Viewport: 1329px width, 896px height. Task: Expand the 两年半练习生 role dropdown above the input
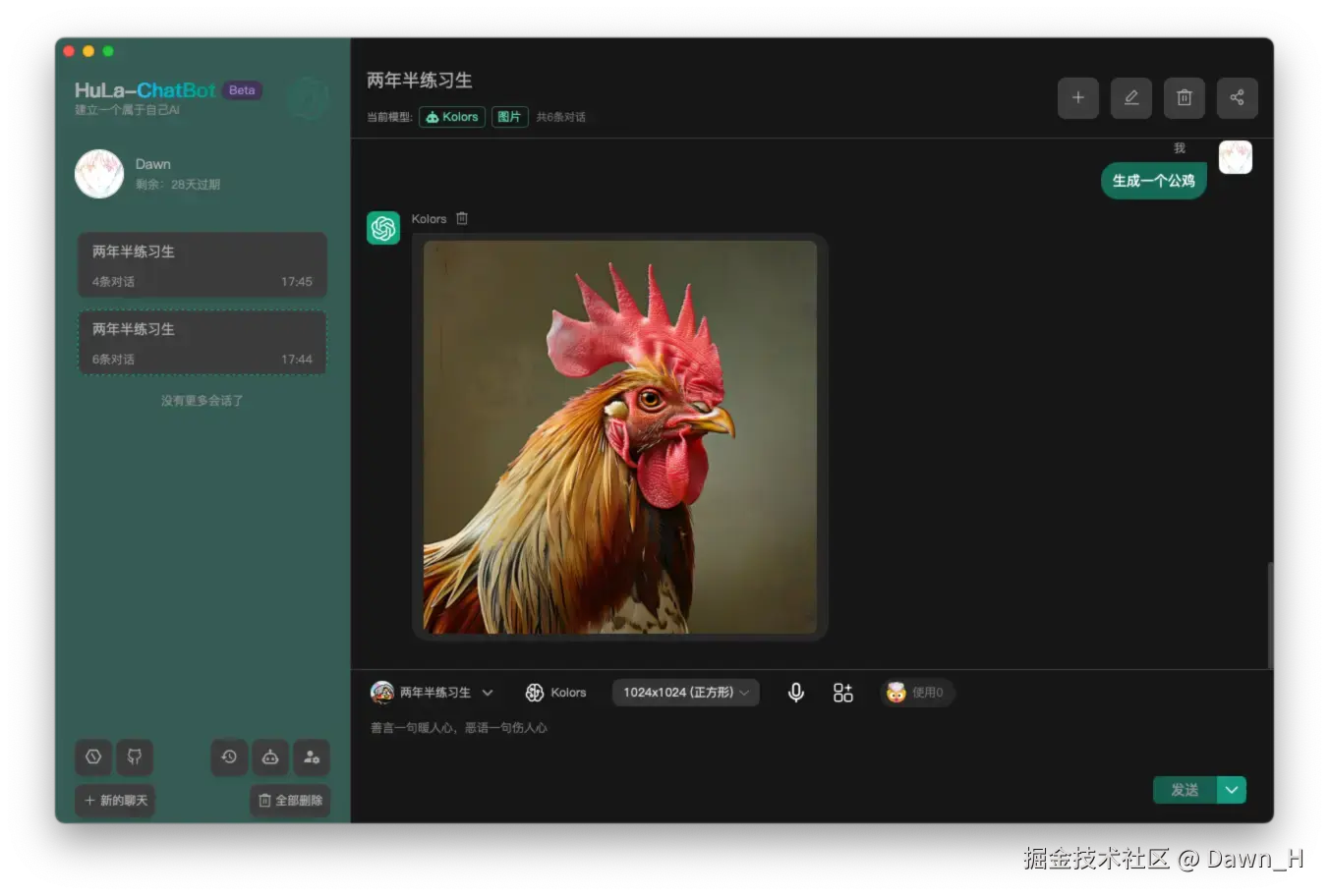click(x=433, y=693)
